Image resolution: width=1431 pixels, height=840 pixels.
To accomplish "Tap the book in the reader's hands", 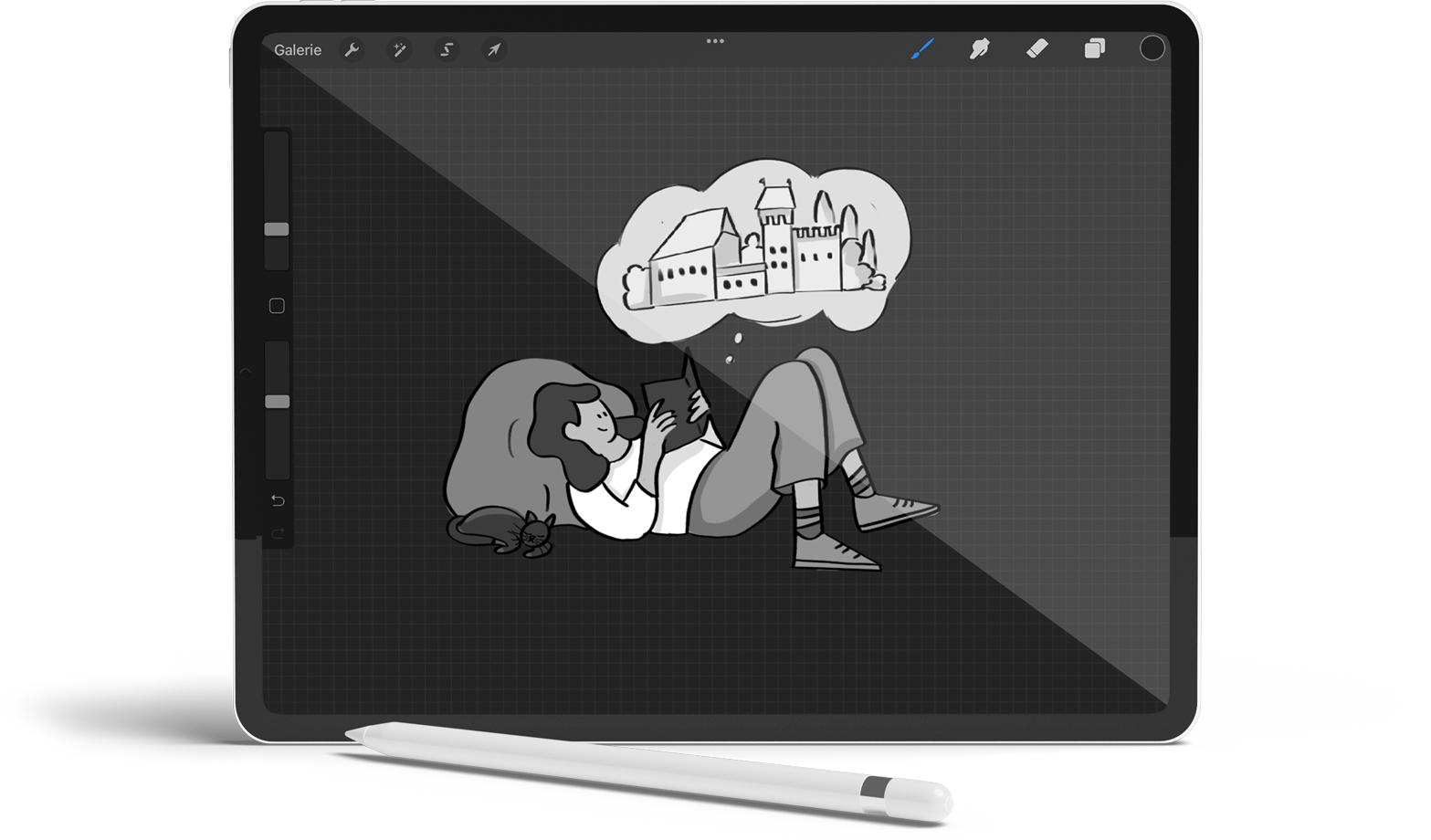I will (x=676, y=402).
